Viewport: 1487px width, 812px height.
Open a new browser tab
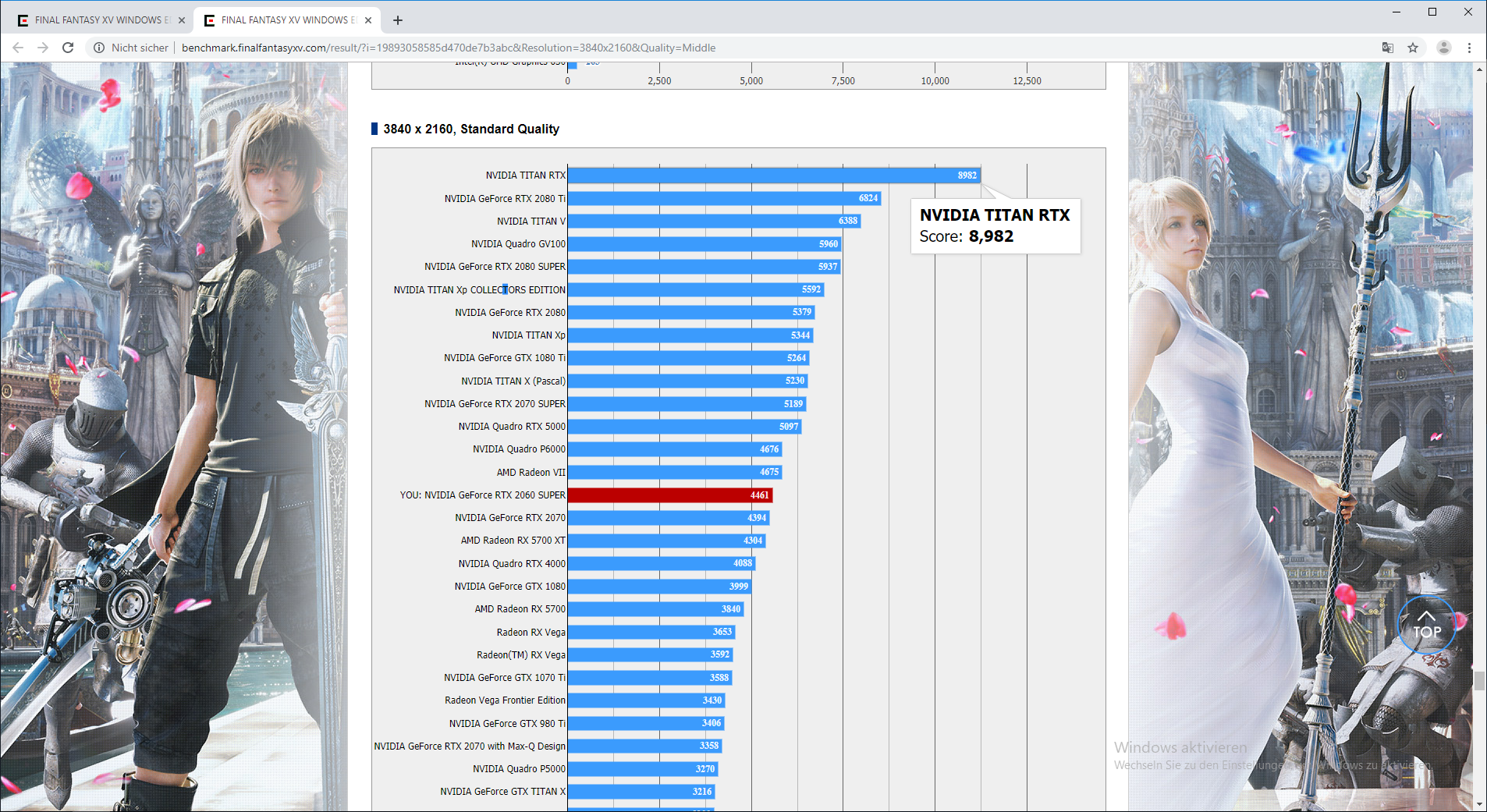(x=398, y=20)
